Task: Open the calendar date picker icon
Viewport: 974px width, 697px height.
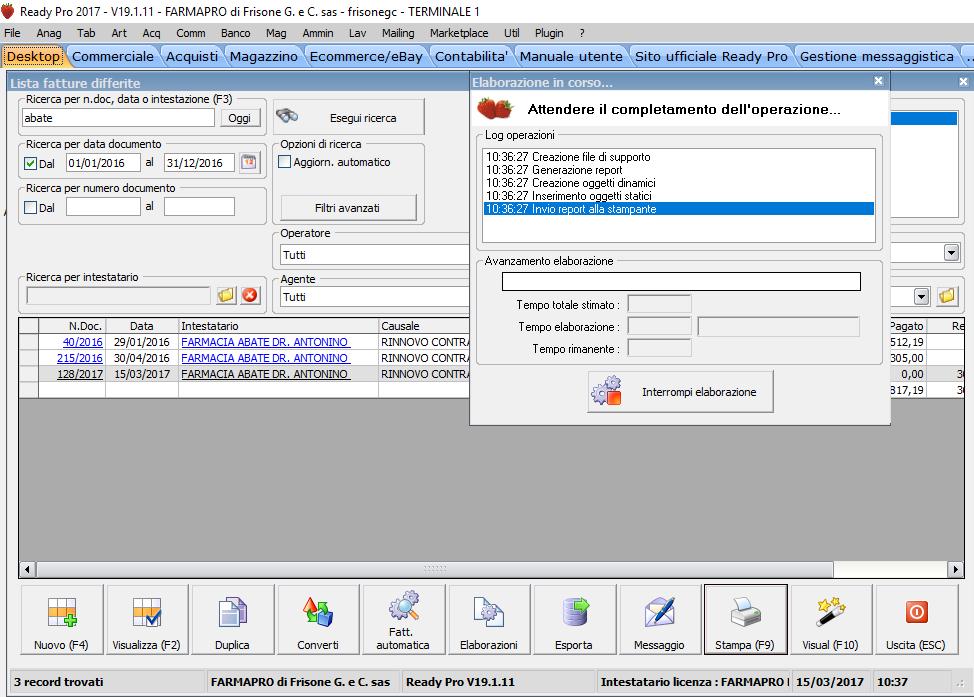Action: (248, 162)
